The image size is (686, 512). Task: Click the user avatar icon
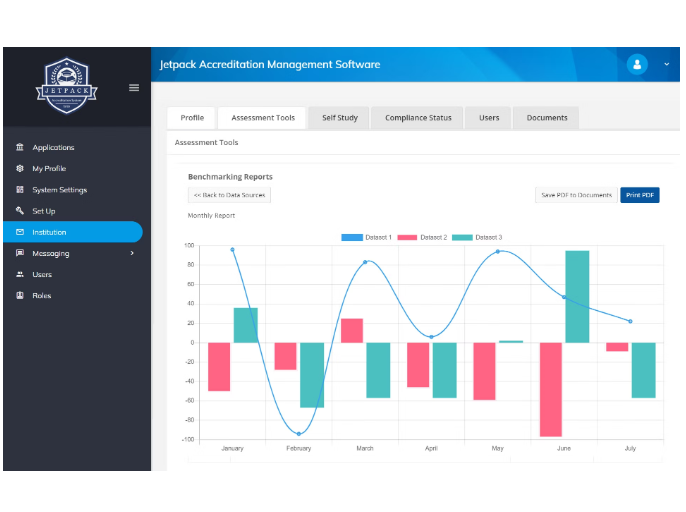[637, 64]
